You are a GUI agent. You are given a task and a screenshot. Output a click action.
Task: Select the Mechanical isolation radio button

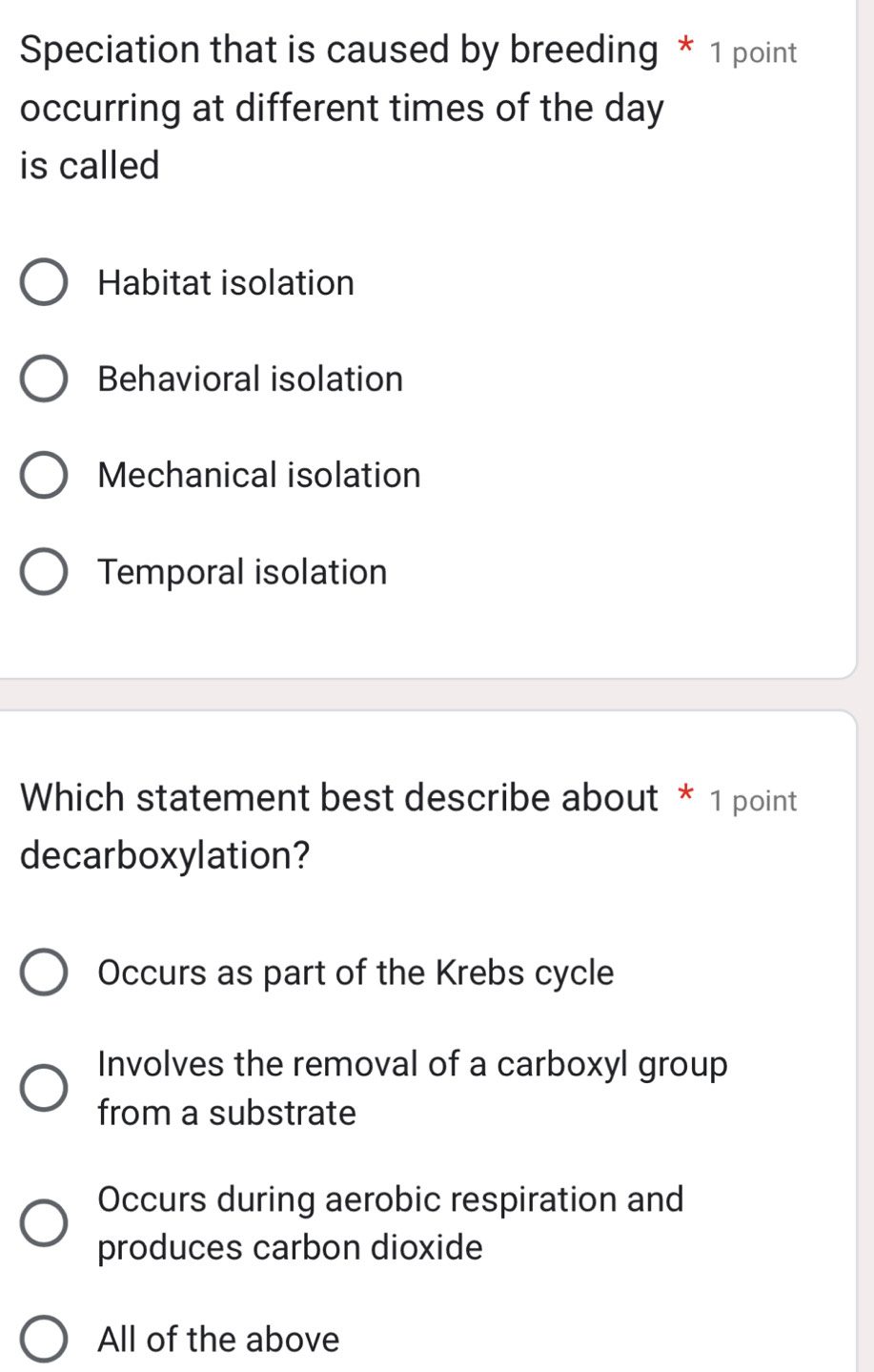coord(43,476)
